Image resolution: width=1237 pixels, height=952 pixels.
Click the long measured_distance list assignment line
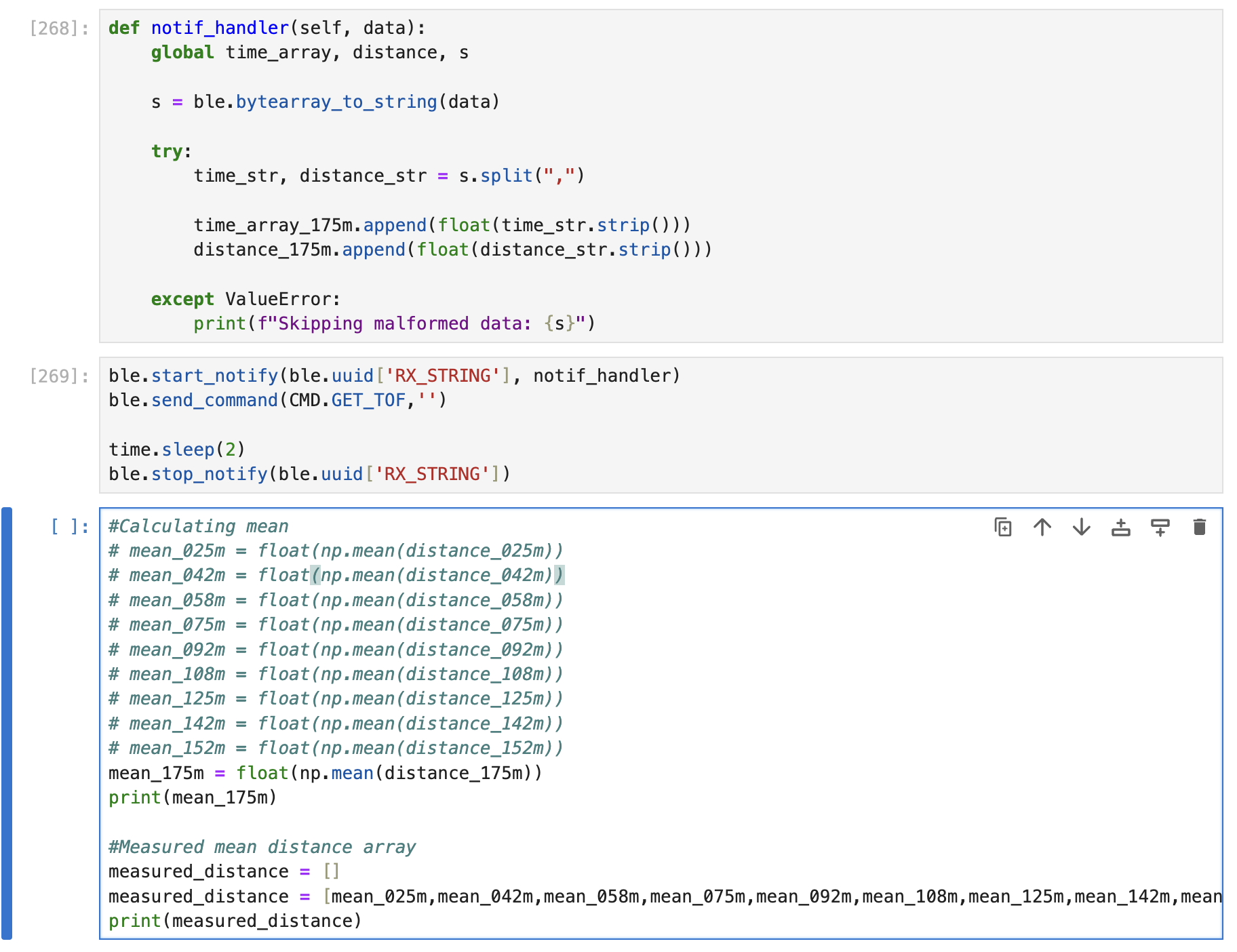[x=665, y=896]
